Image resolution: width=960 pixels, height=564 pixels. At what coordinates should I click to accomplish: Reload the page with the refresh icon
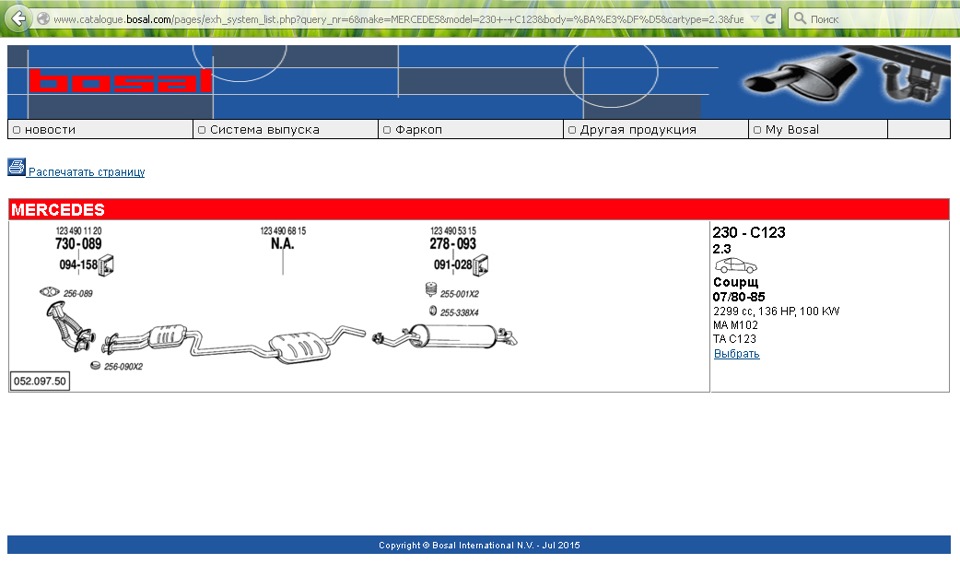pos(771,19)
